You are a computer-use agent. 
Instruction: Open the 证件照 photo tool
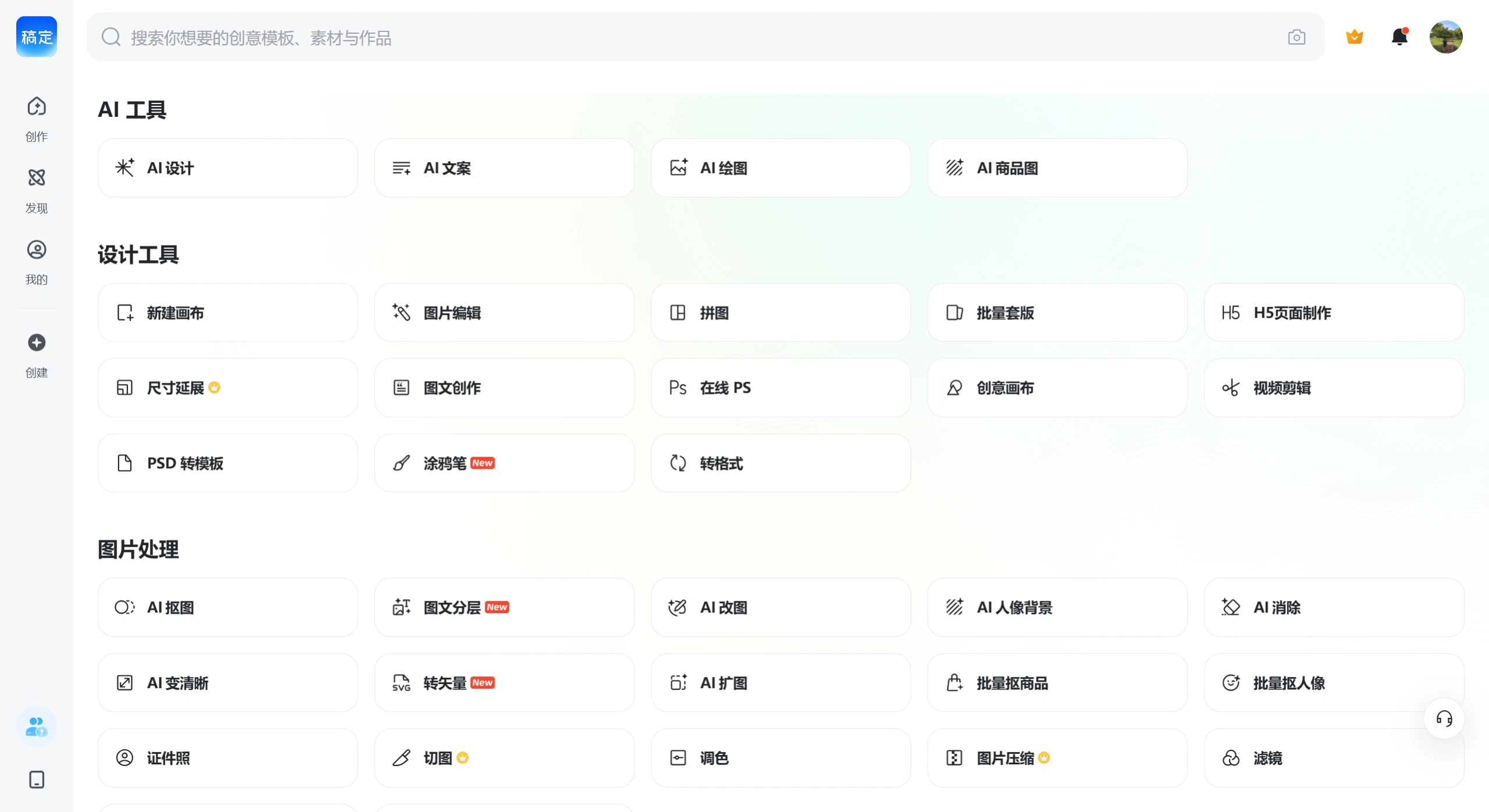click(227, 757)
